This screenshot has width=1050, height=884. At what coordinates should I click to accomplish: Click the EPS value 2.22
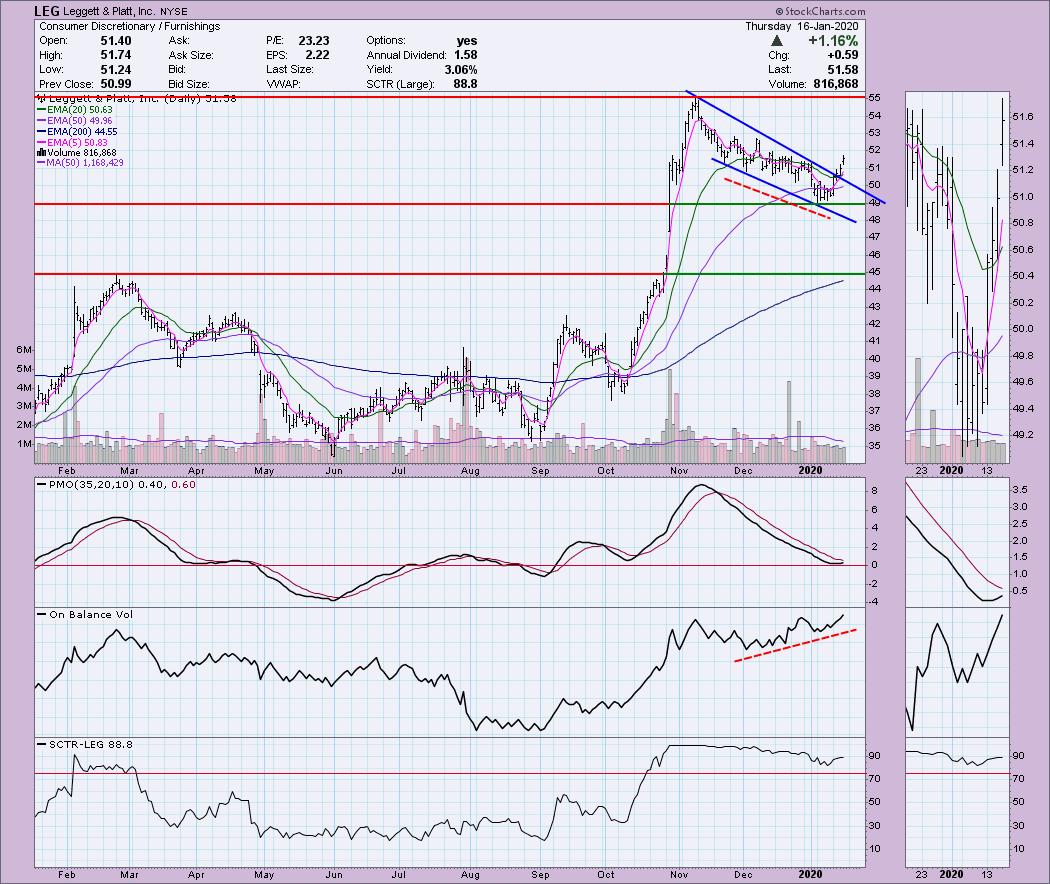click(317, 55)
